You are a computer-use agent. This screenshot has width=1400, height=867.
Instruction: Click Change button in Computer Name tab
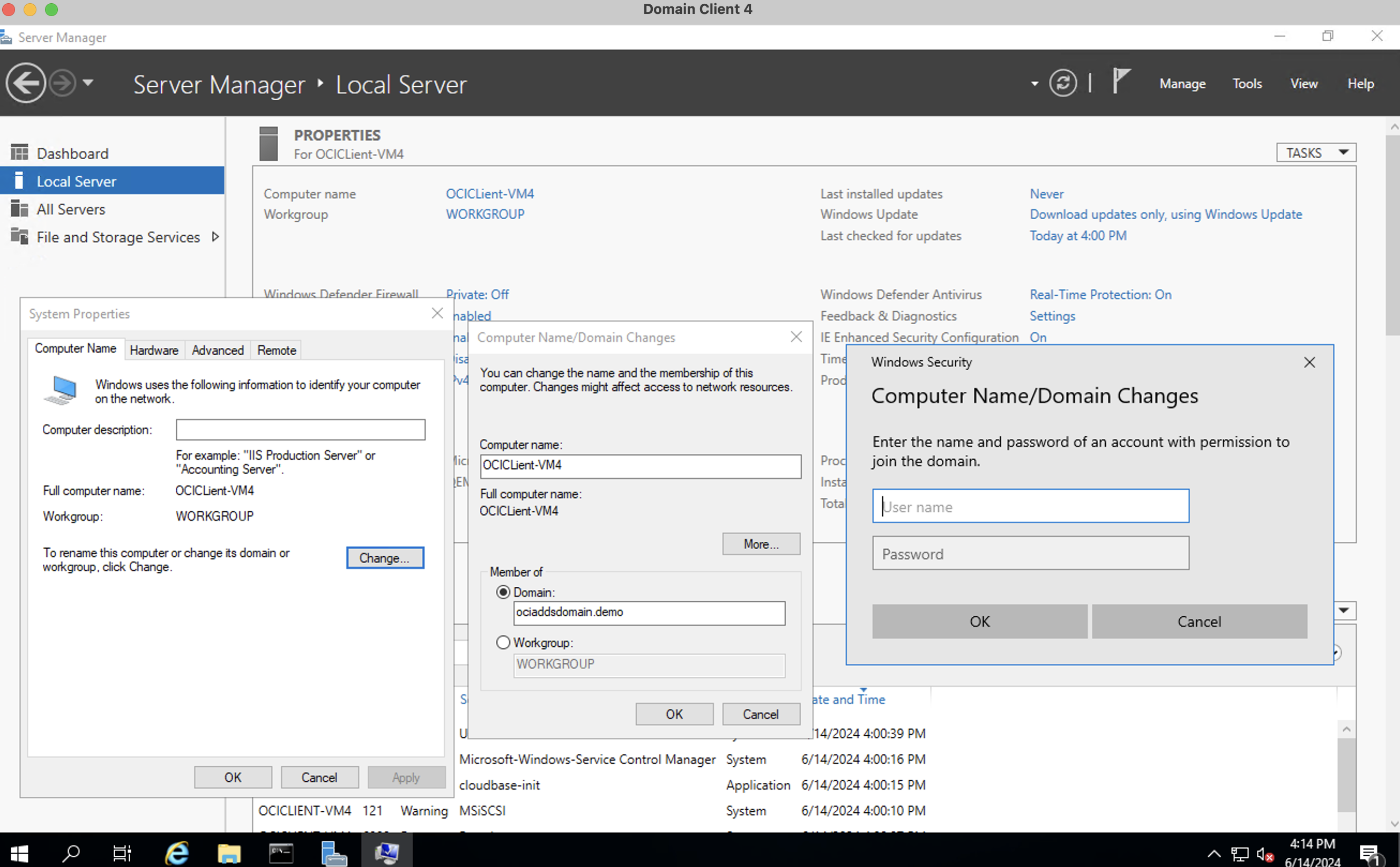point(383,557)
